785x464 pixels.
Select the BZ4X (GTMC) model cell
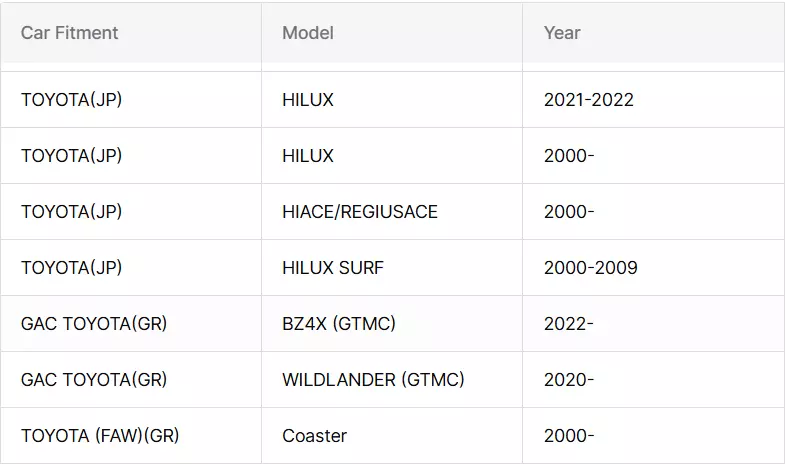(x=339, y=324)
